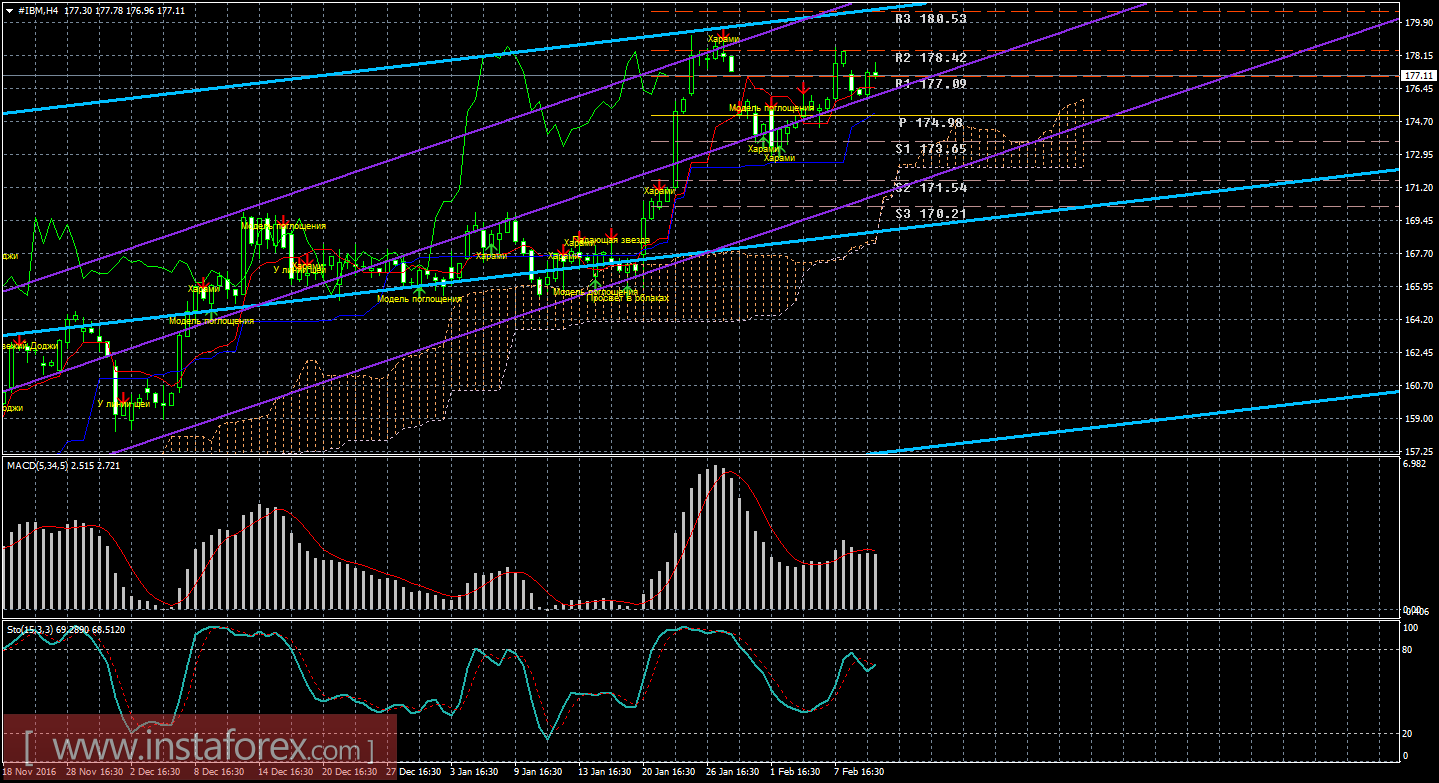
Task: Click the 'Просвет в облаках' pattern label
Action: pos(627,298)
